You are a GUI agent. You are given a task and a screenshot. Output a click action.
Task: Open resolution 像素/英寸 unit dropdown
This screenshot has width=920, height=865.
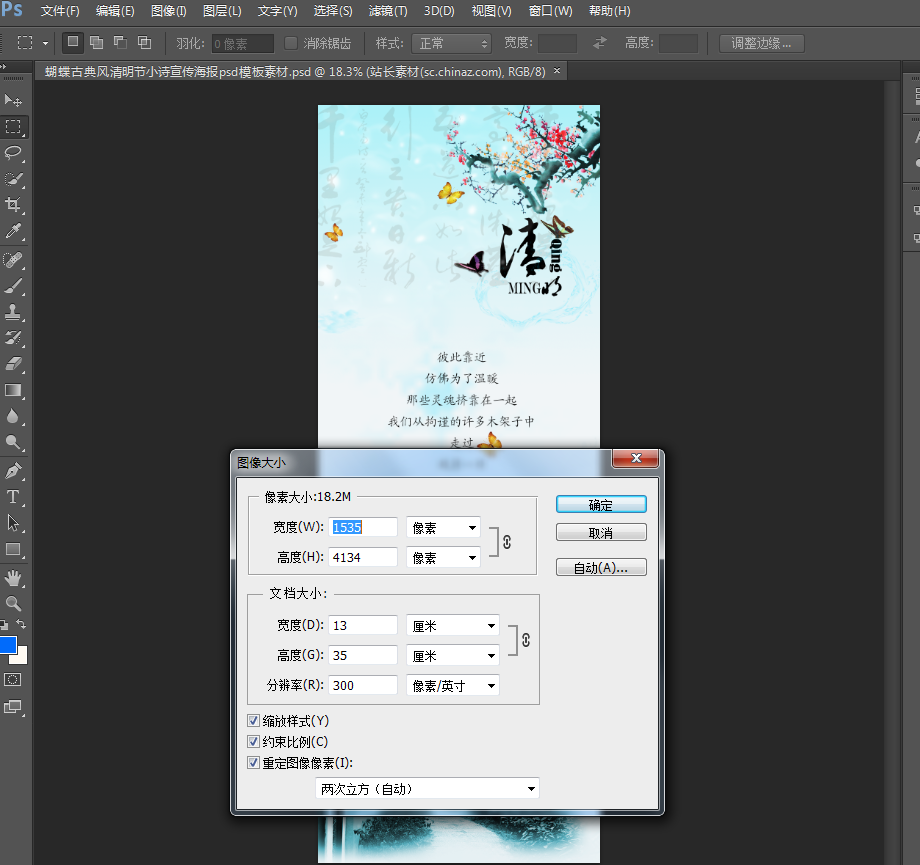pos(453,685)
